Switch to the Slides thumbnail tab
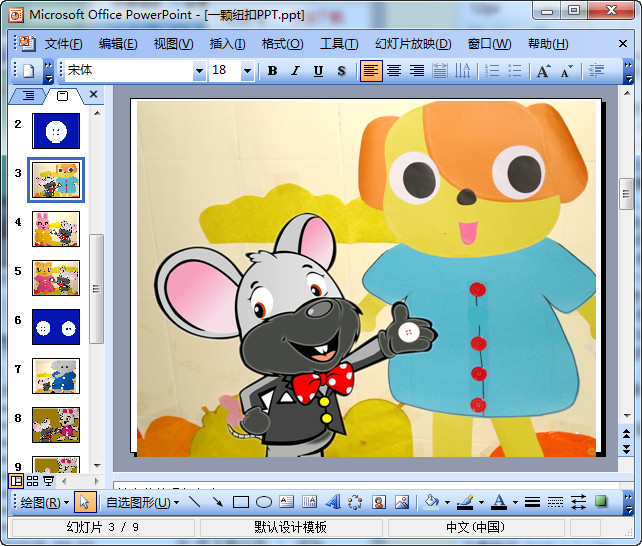Image resolution: width=642 pixels, height=546 pixels. pos(63,96)
